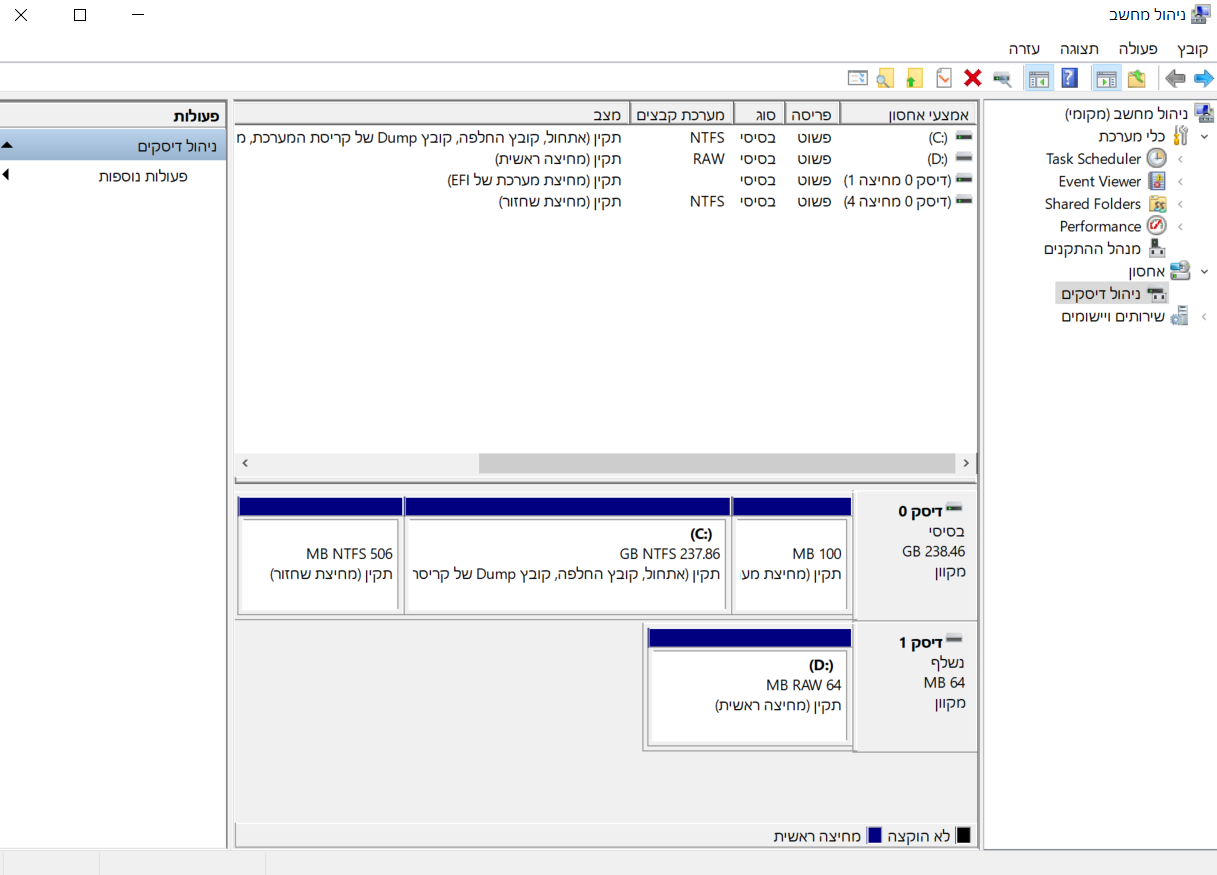Viewport: 1217px width, 875px height.
Task: Open the תצוגה menu
Action: coord(1079,48)
